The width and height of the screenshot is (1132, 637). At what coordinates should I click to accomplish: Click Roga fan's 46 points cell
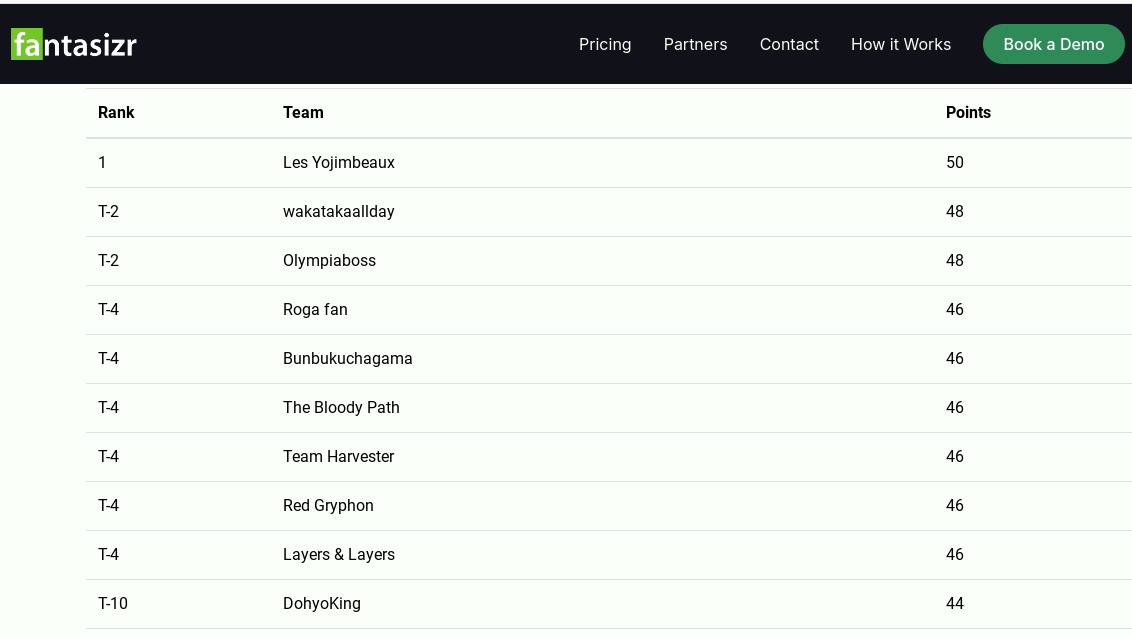click(x=954, y=310)
